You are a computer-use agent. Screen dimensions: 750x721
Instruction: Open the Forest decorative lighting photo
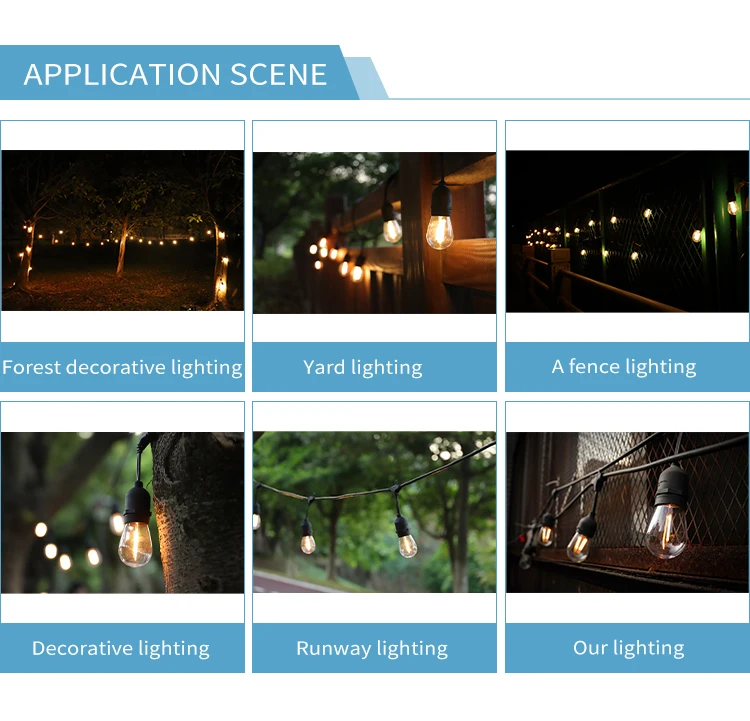[x=122, y=231]
